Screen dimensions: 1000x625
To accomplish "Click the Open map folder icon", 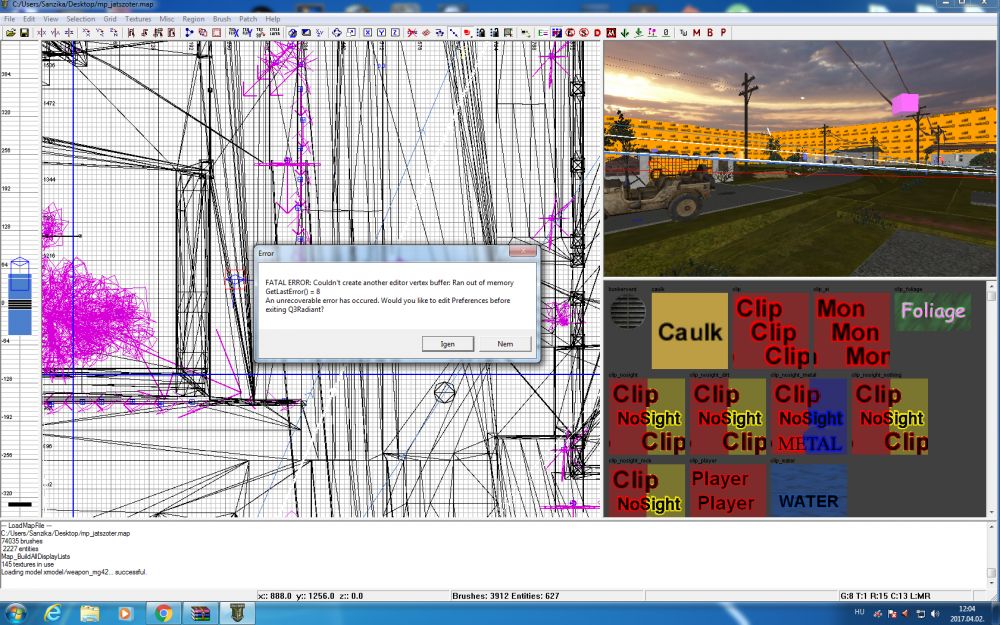I will click(11, 32).
